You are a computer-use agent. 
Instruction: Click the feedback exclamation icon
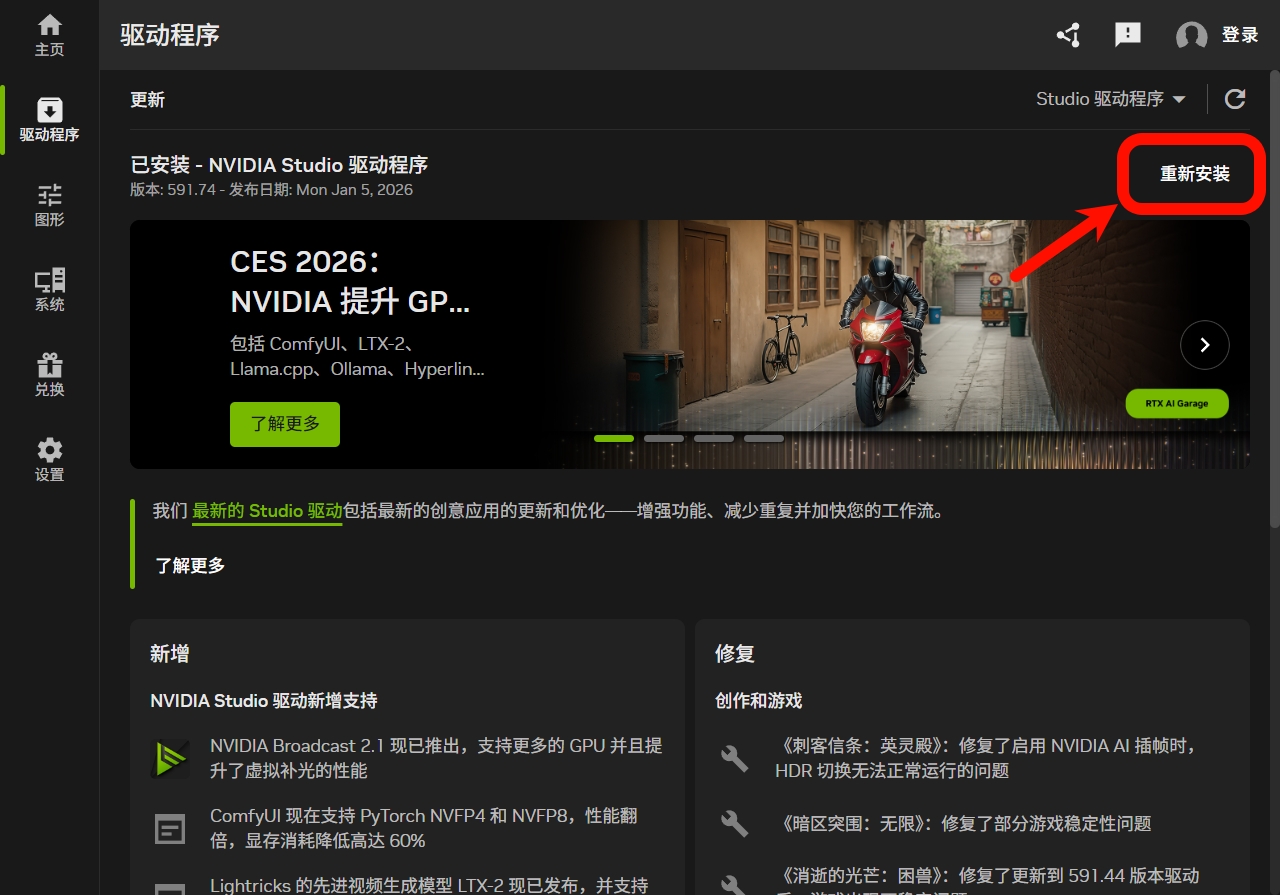1128,35
